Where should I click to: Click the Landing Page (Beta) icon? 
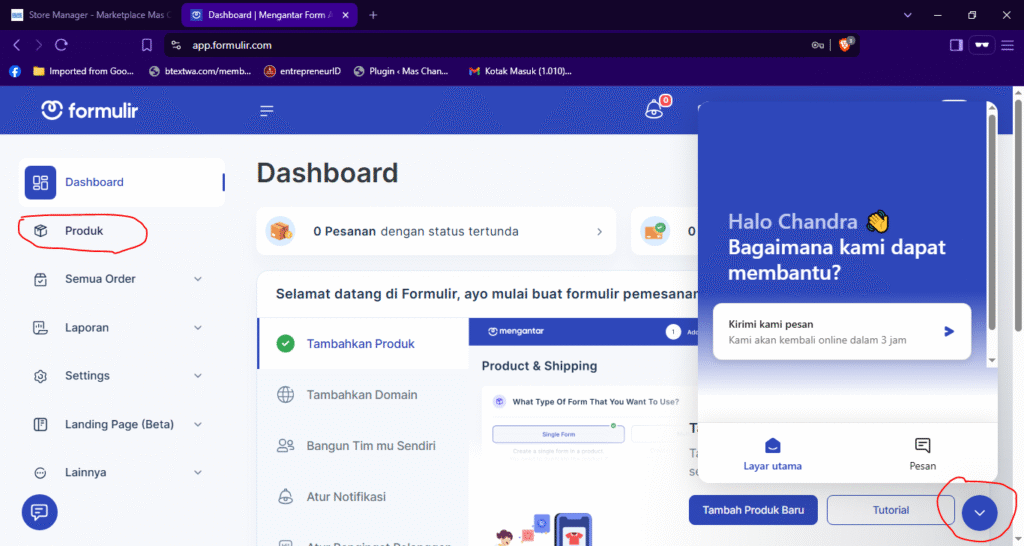(x=40, y=425)
